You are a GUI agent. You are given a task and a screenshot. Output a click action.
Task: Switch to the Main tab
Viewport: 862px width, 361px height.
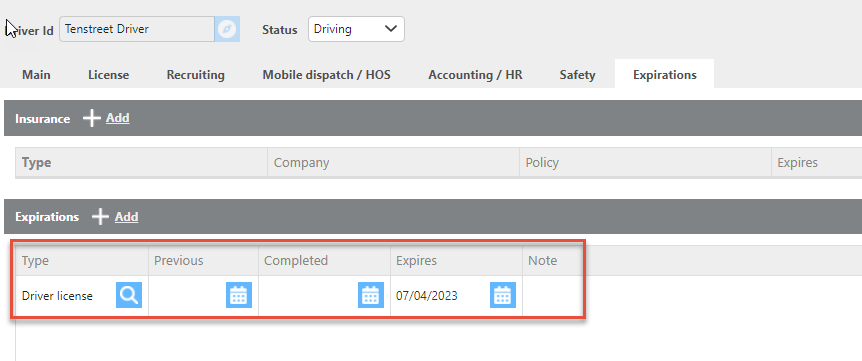tap(36, 75)
